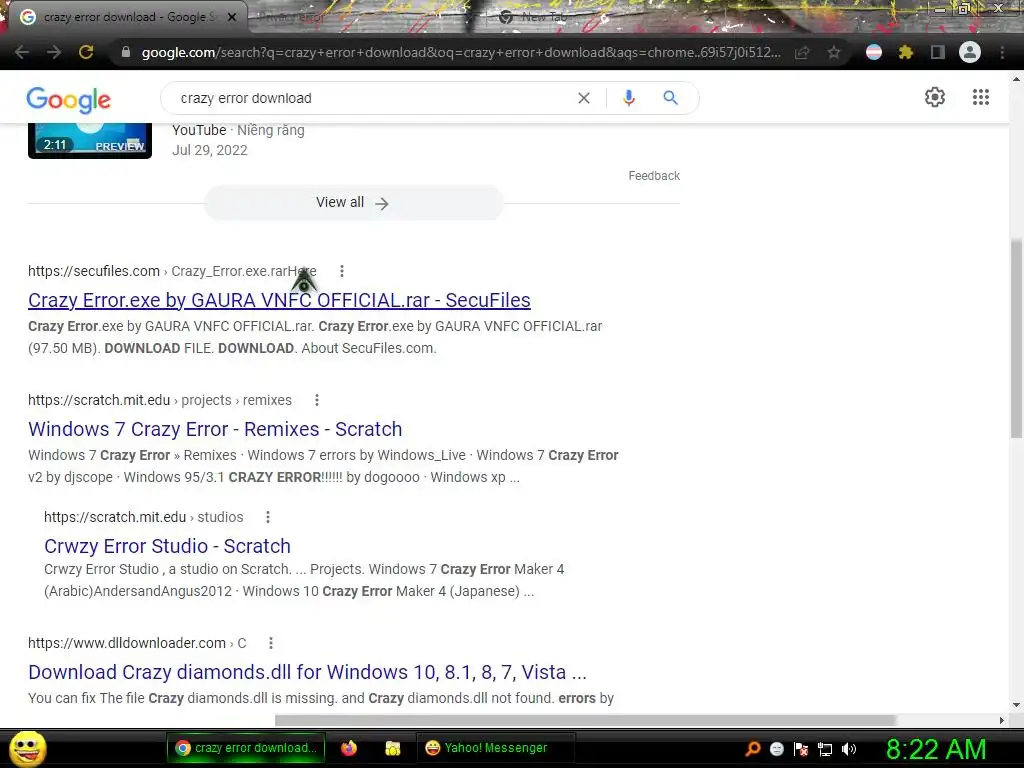Open the flag with red X tray icon

tap(801, 749)
